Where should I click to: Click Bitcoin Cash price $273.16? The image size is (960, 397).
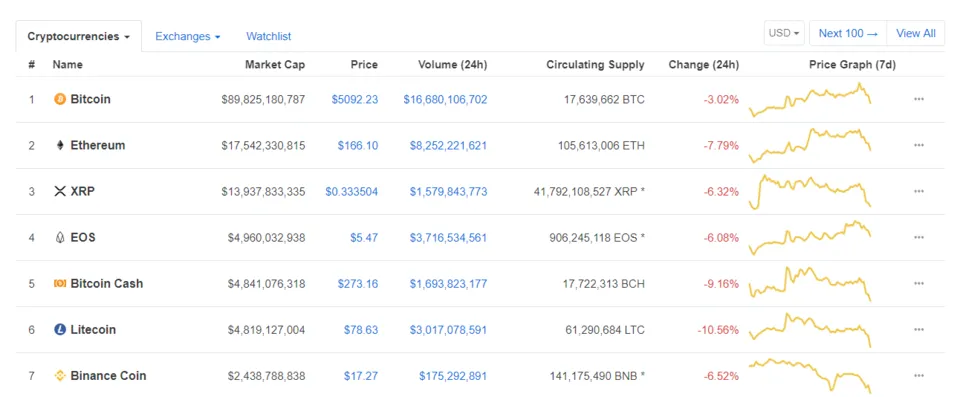[x=358, y=284]
